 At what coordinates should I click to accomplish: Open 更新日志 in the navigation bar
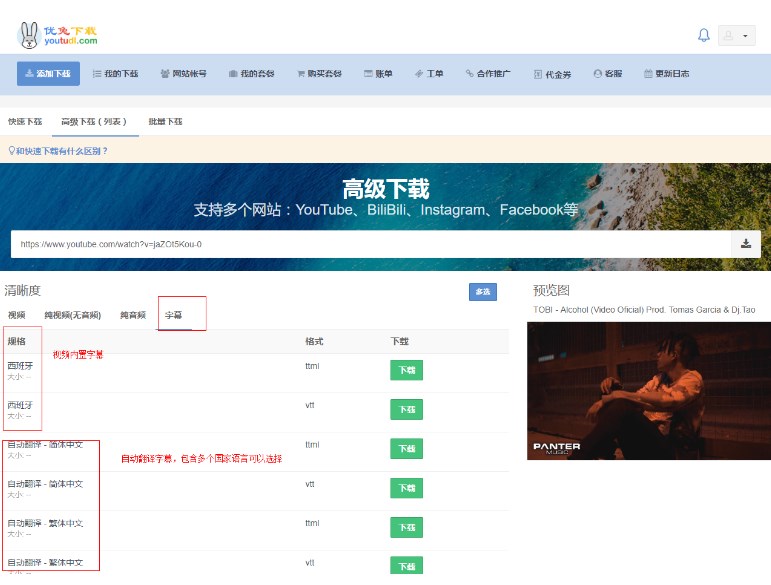pyautogui.click(x=666, y=74)
